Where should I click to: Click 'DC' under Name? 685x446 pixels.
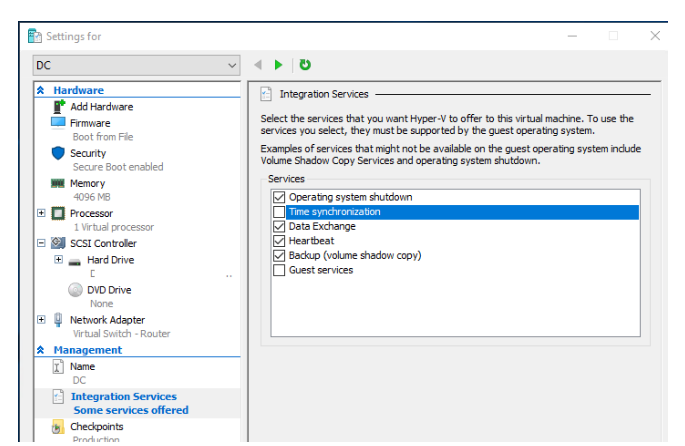[79, 380]
